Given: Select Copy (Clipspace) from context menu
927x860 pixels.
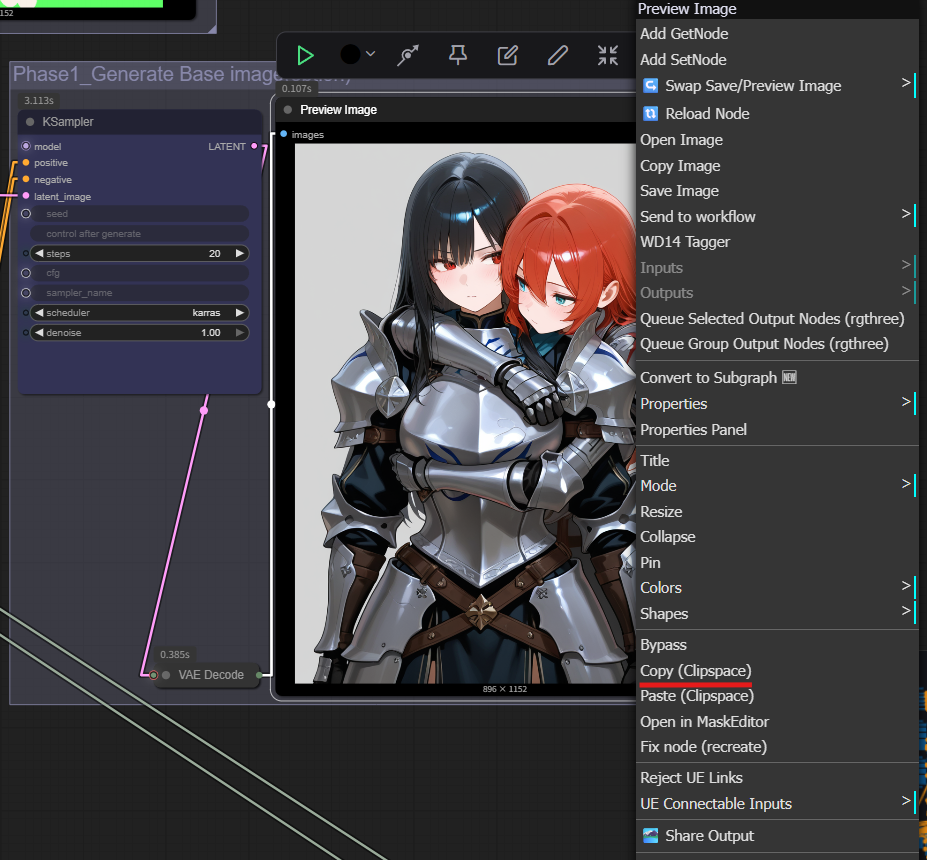Looking at the screenshot, I should [695, 670].
